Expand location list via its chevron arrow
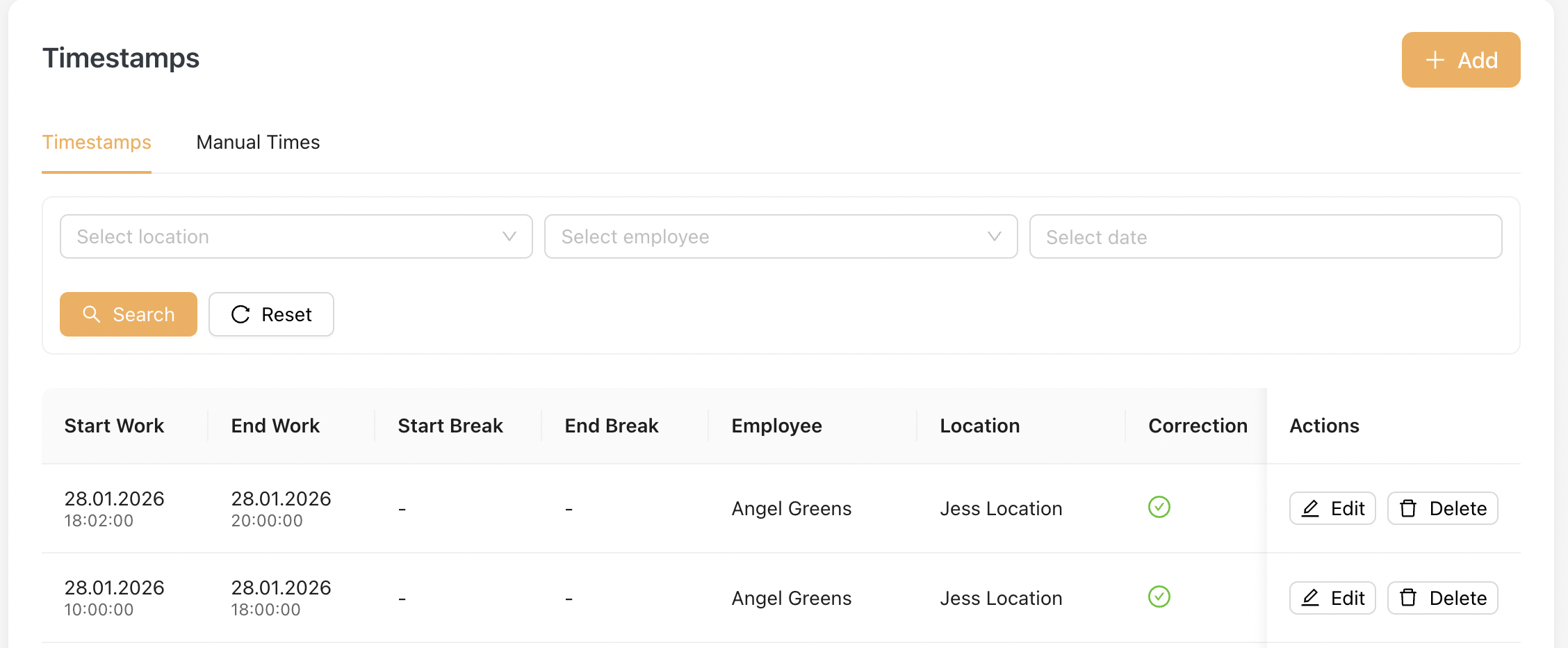The image size is (1568, 648). [509, 236]
